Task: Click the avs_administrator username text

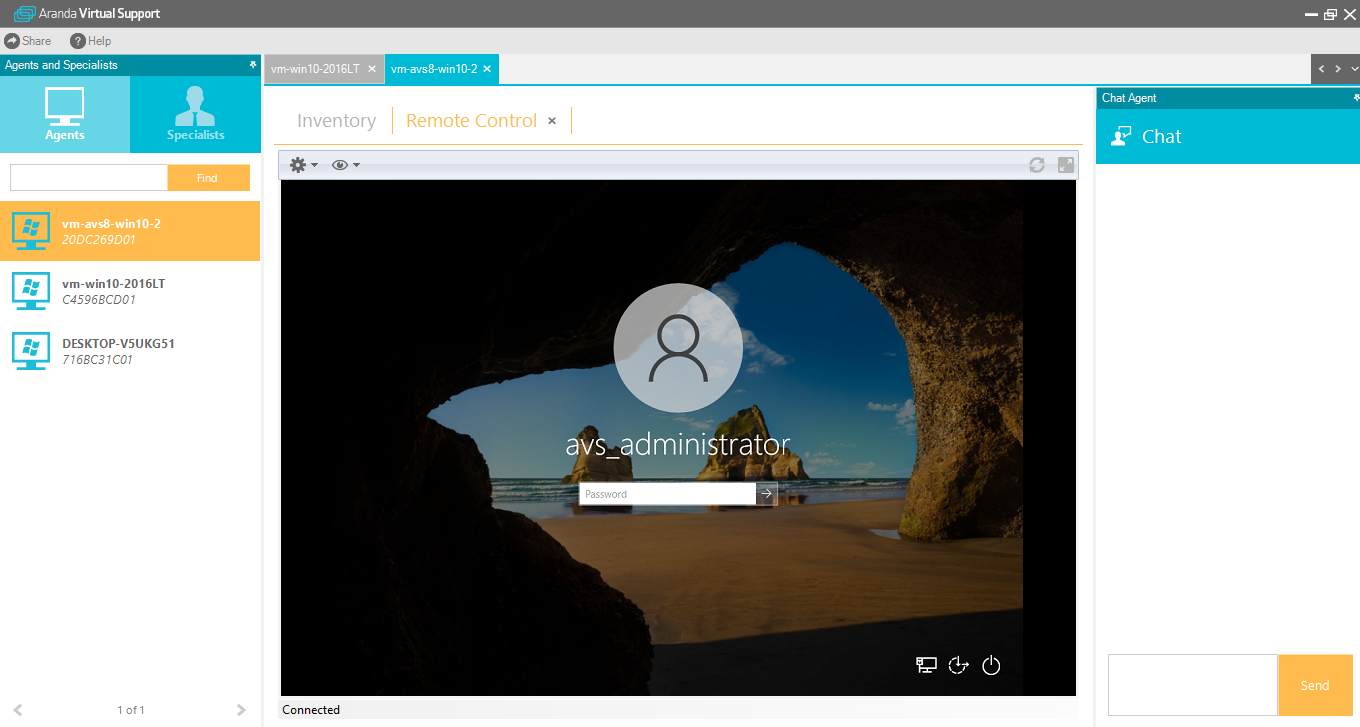Action: point(678,445)
